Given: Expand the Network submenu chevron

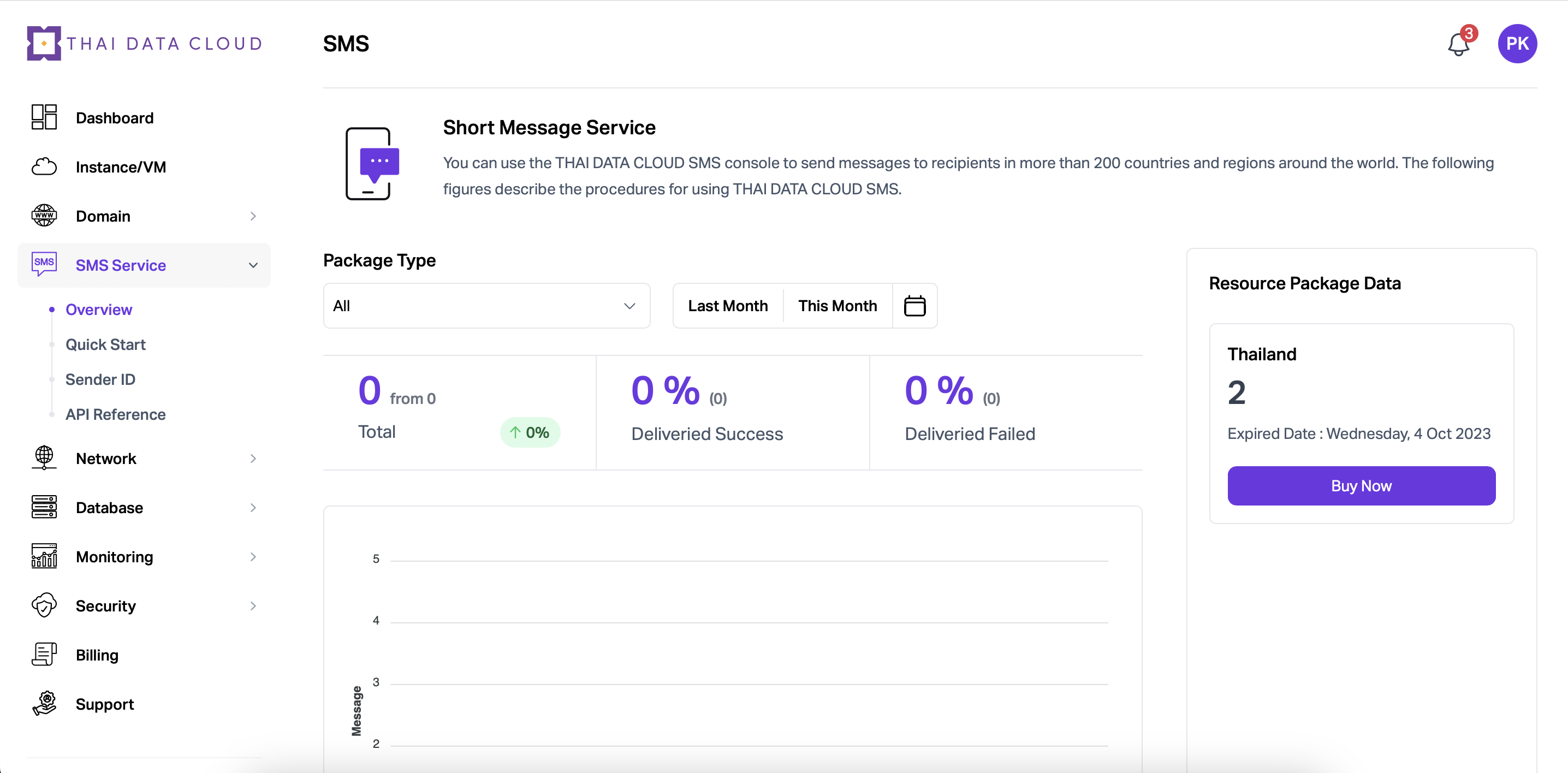Looking at the screenshot, I should [x=253, y=459].
